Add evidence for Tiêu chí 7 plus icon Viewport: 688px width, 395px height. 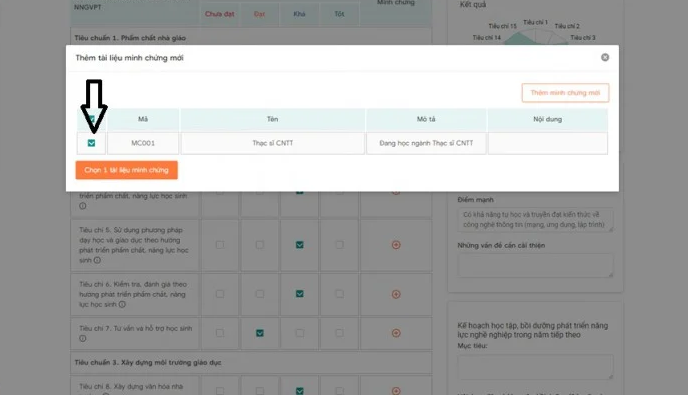pos(396,333)
